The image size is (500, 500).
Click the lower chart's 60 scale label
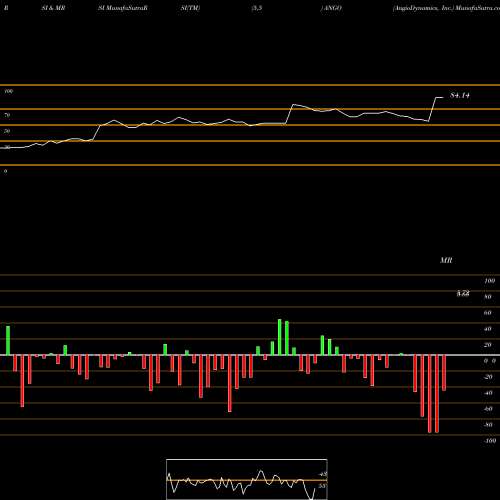tap(487, 313)
